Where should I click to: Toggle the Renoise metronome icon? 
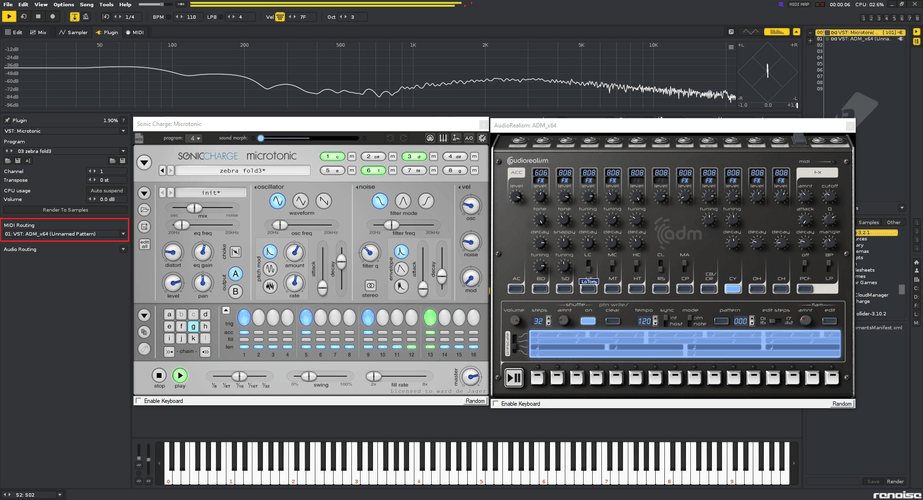pos(86,16)
